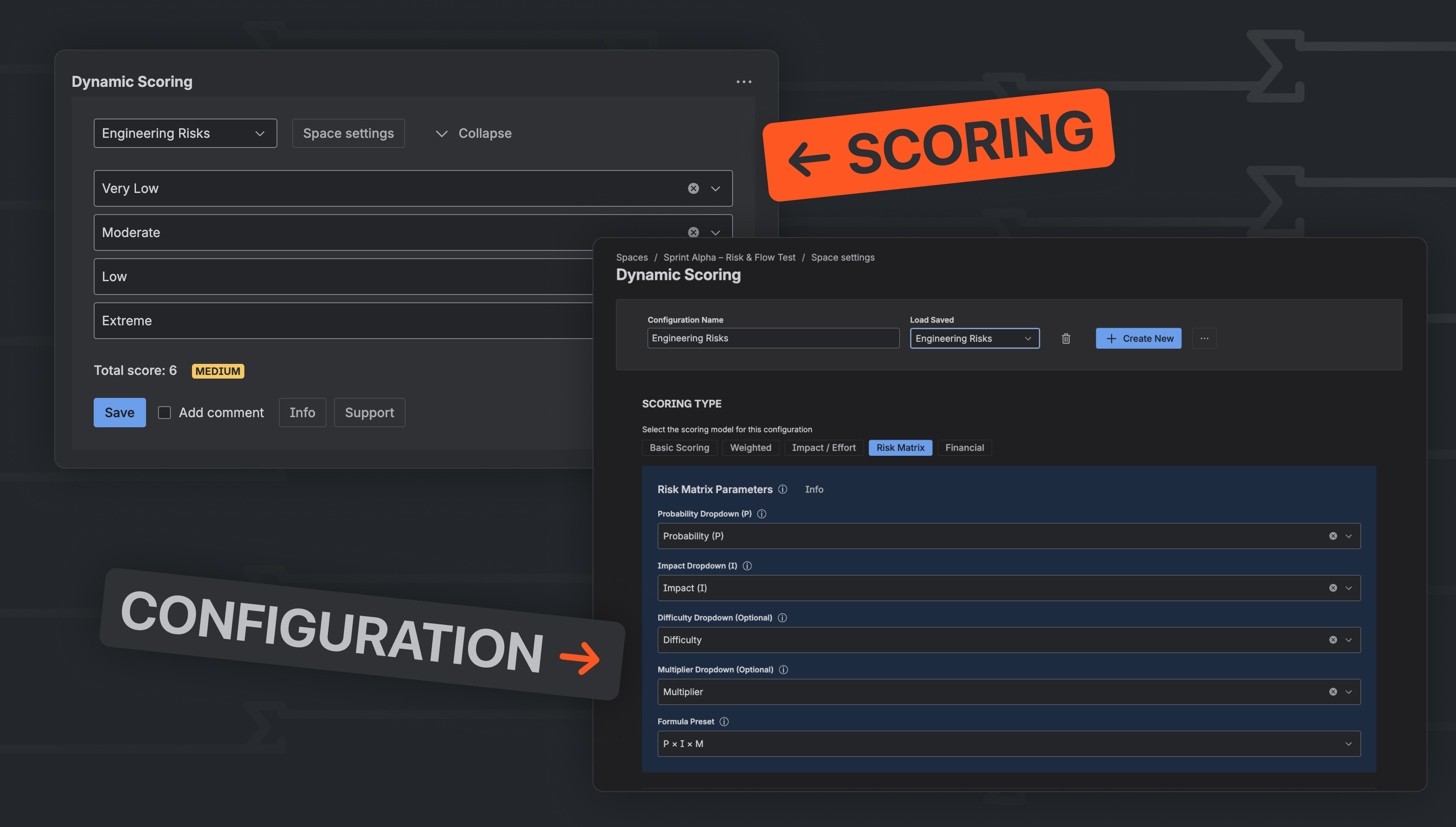Screen dimensions: 1456x827
Task: Clear the Multiplier dropdown selection
Action: click(x=1333, y=691)
